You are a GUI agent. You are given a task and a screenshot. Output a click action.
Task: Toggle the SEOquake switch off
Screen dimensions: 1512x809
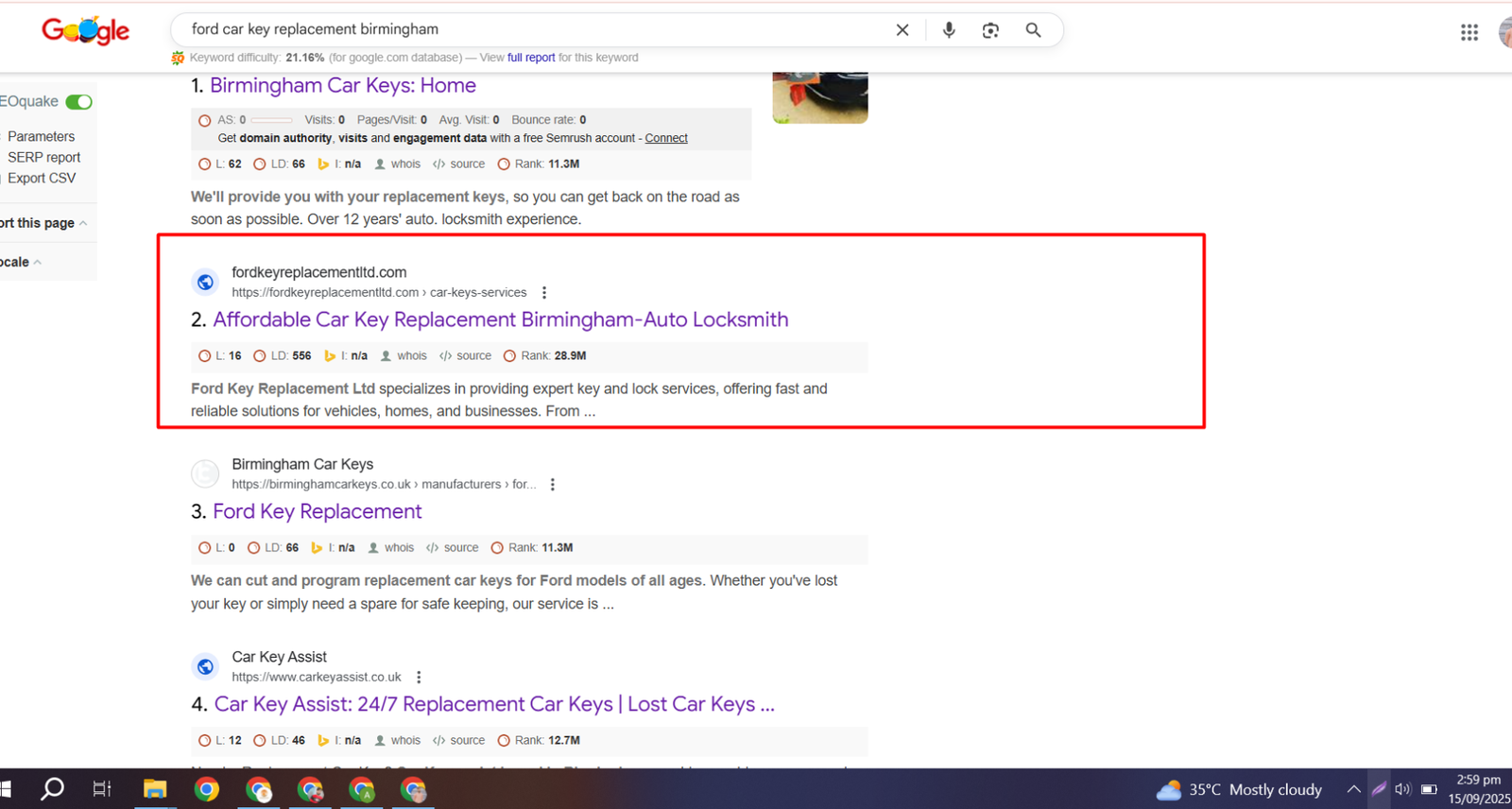[79, 102]
